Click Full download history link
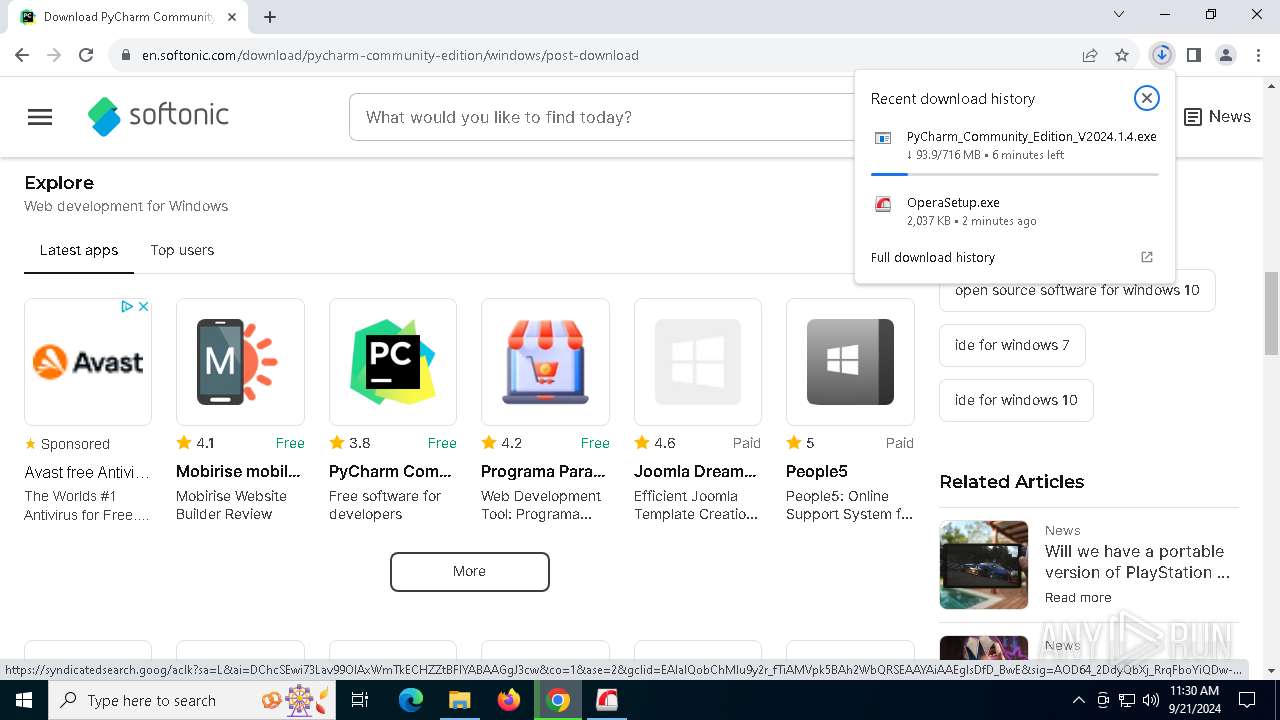The width and height of the screenshot is (1280, 720). (933, 257)
